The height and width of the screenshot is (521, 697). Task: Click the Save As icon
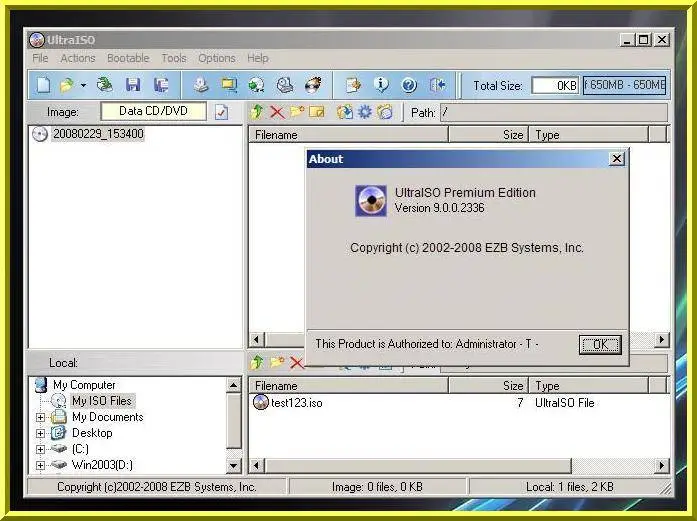point(161,84)
